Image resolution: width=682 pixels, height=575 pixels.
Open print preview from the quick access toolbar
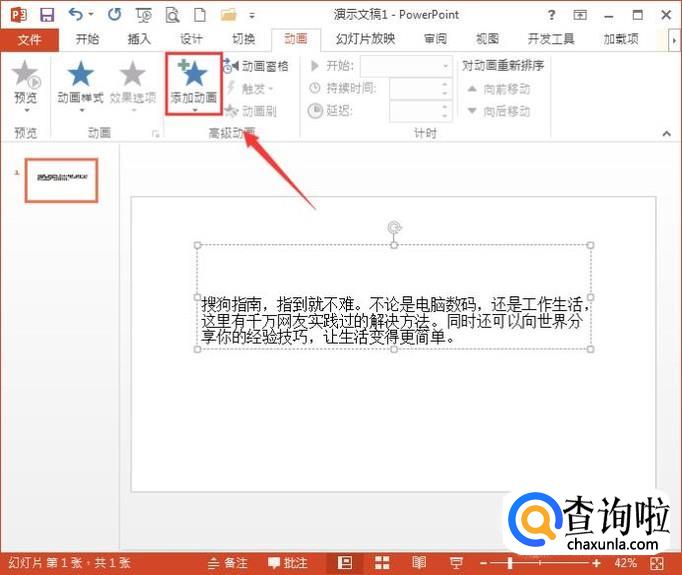point(172,16)
